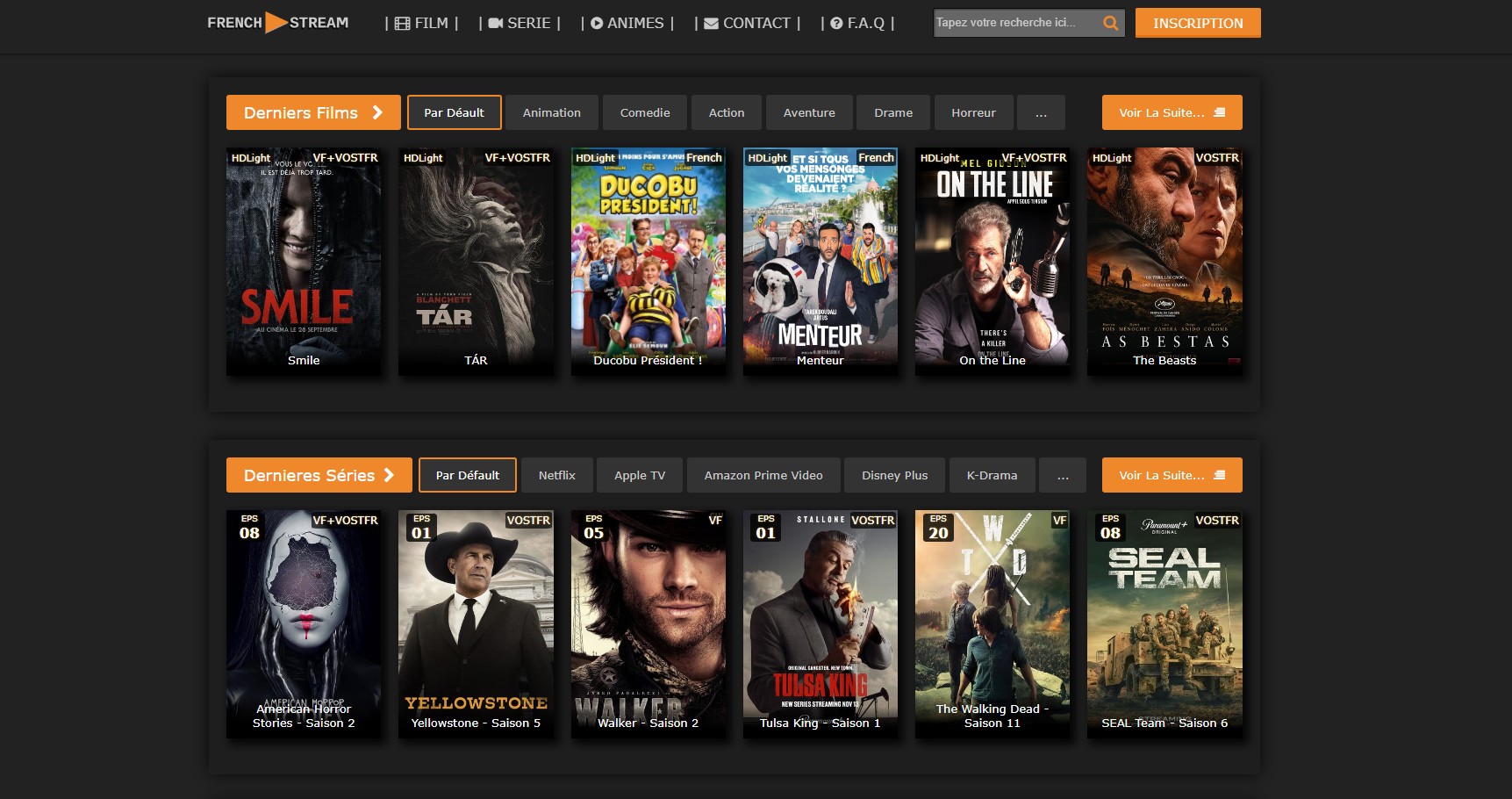
Task: Open the SERIE menu
Action: click(x=520, y=23)
